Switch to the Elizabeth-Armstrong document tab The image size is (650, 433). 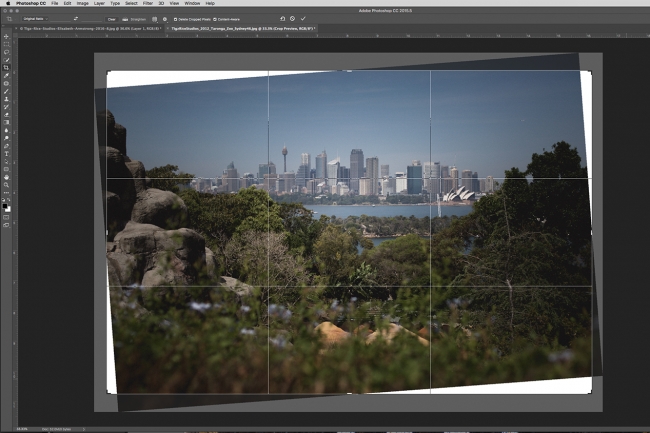pyautogui.click(x=90, y=29)
